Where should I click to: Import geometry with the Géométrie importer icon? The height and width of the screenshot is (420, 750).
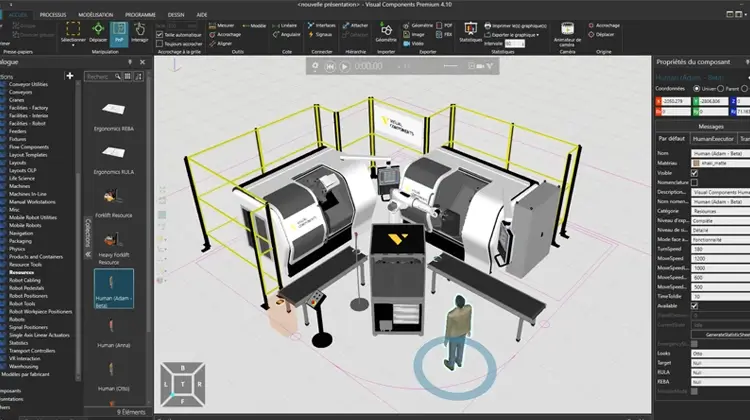click(x=386, y=32)
